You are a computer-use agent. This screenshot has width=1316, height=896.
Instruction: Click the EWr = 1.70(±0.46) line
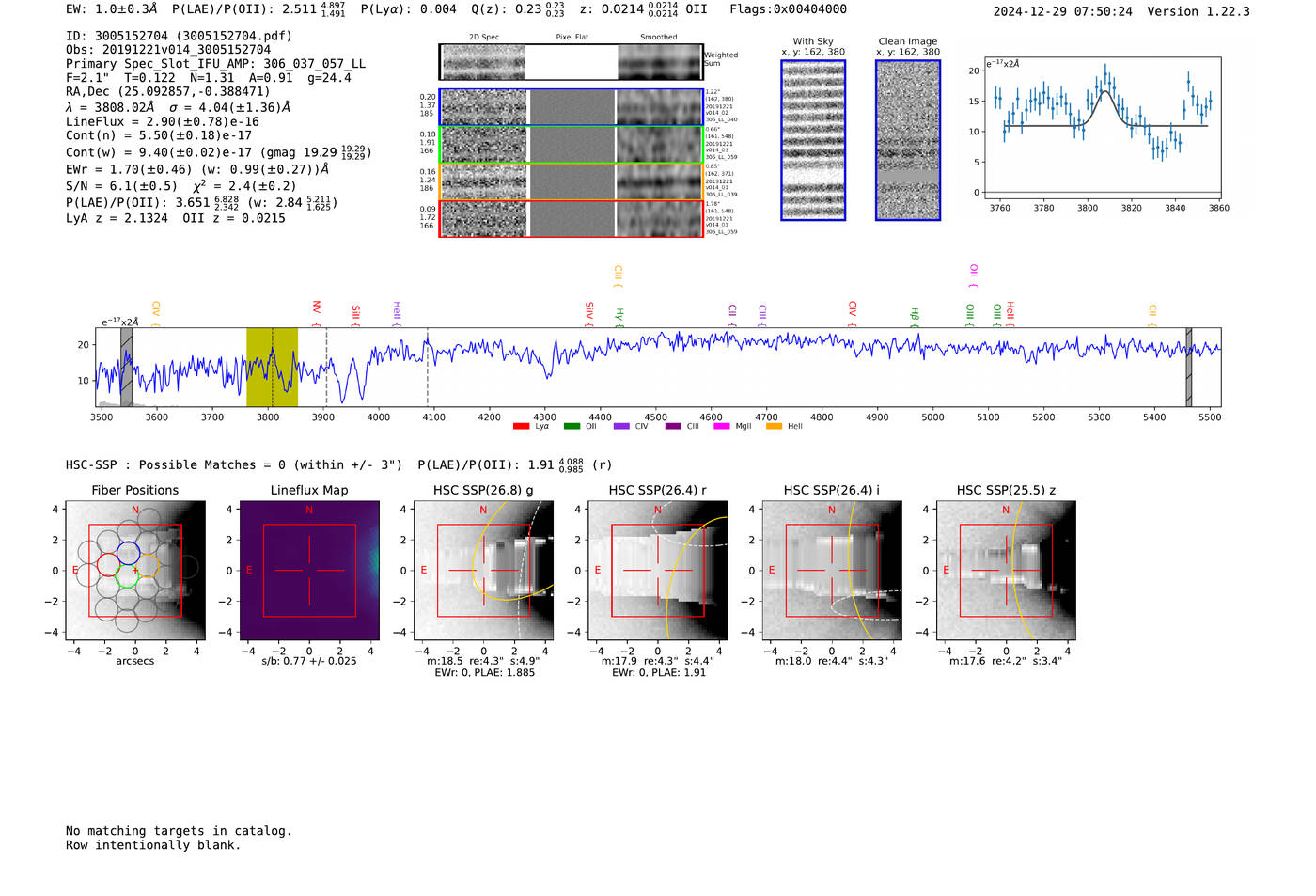197,170
